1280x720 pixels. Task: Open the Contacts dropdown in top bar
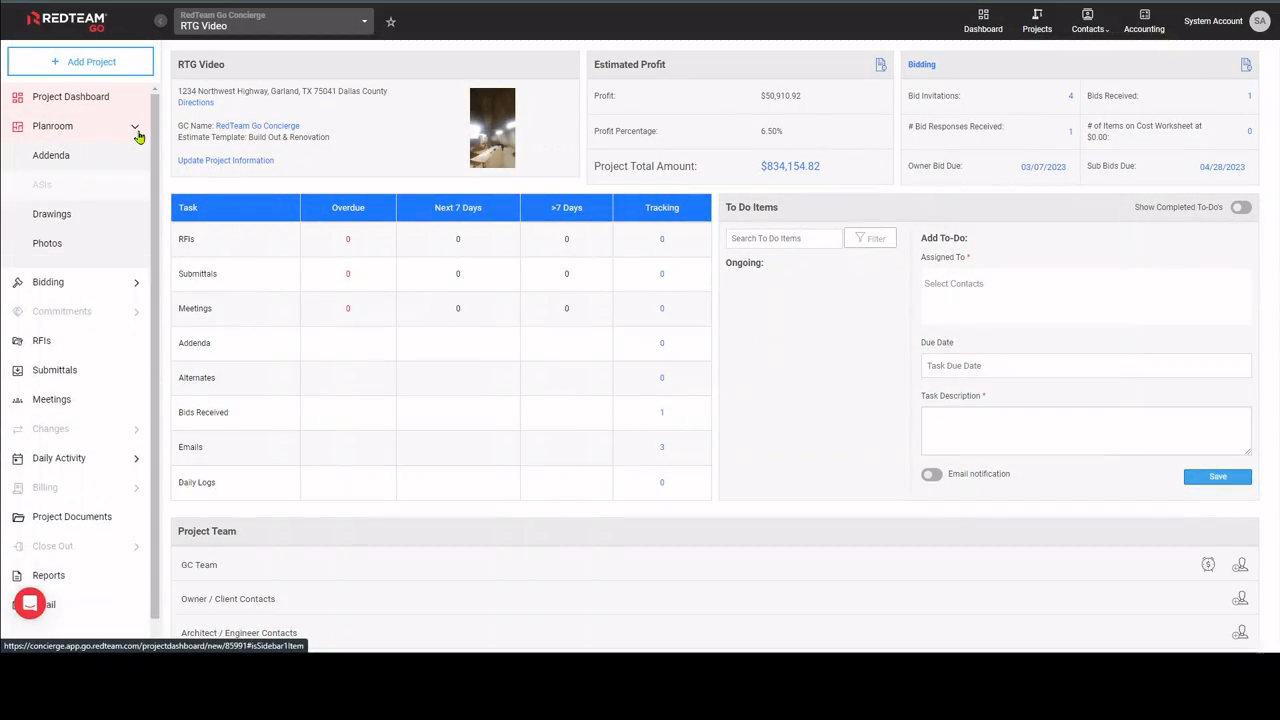1089,20
